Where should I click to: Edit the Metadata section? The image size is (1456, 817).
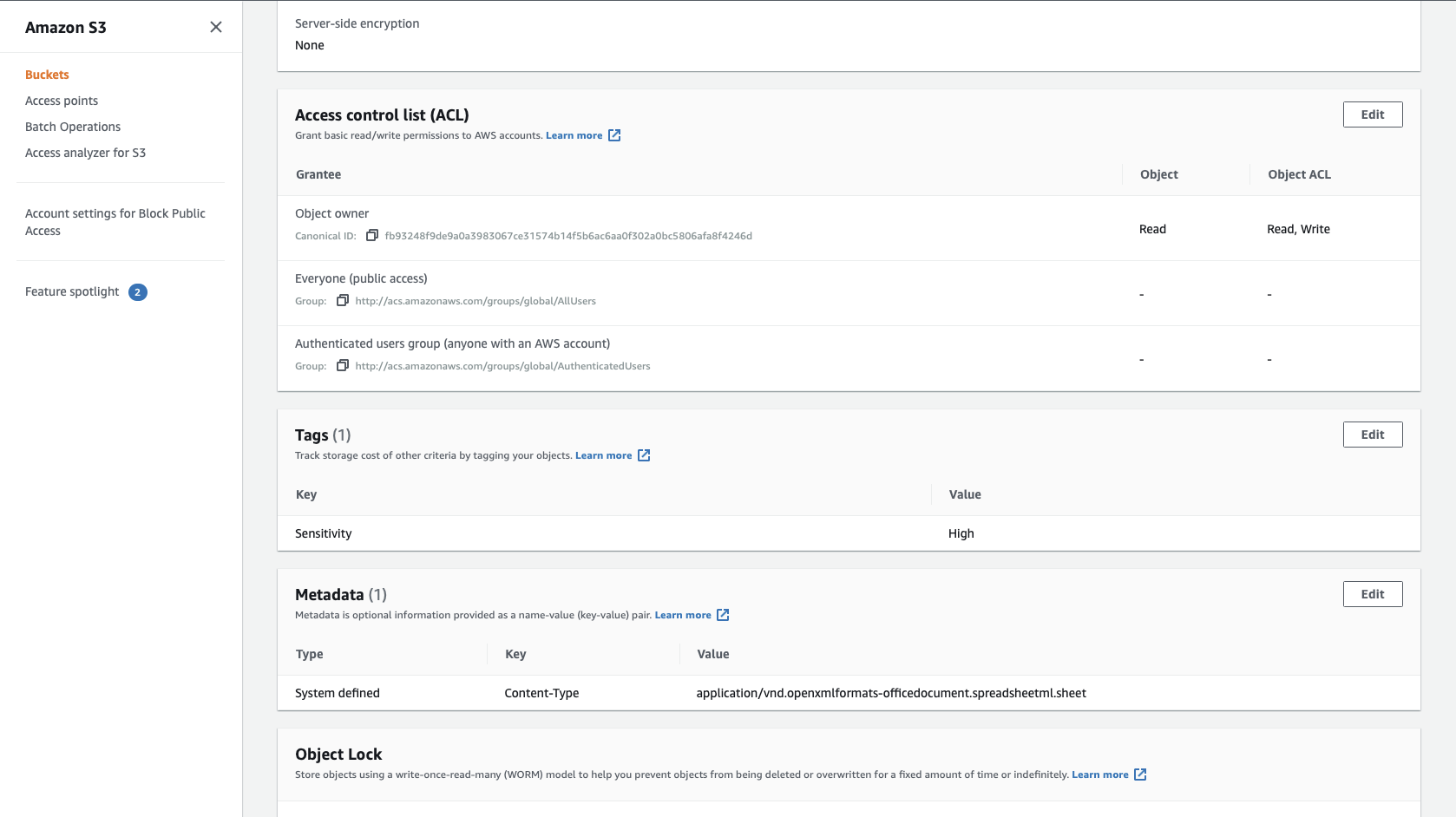click(x=1373, y=594)
